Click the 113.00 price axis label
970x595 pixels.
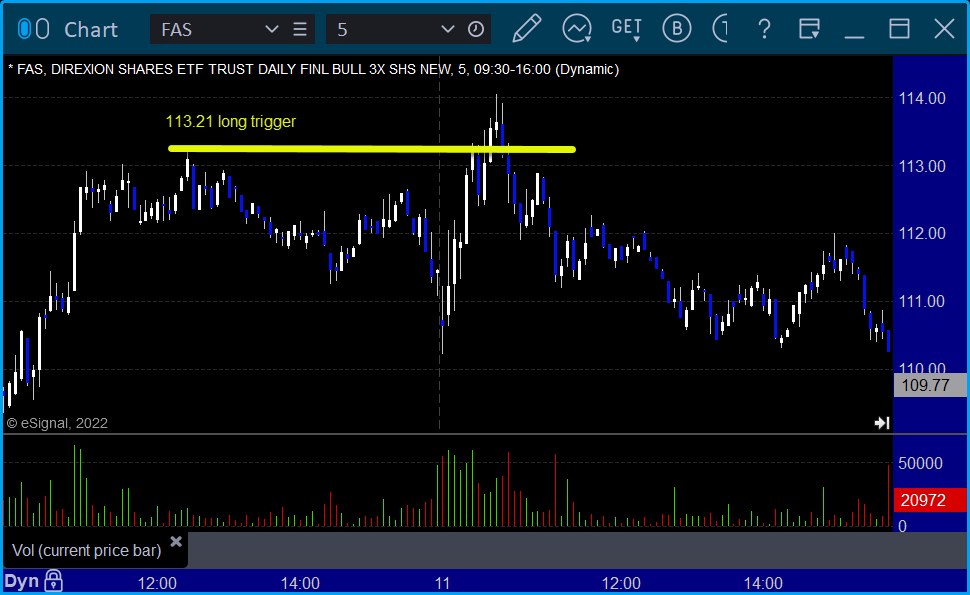click(x=922, y=166)
